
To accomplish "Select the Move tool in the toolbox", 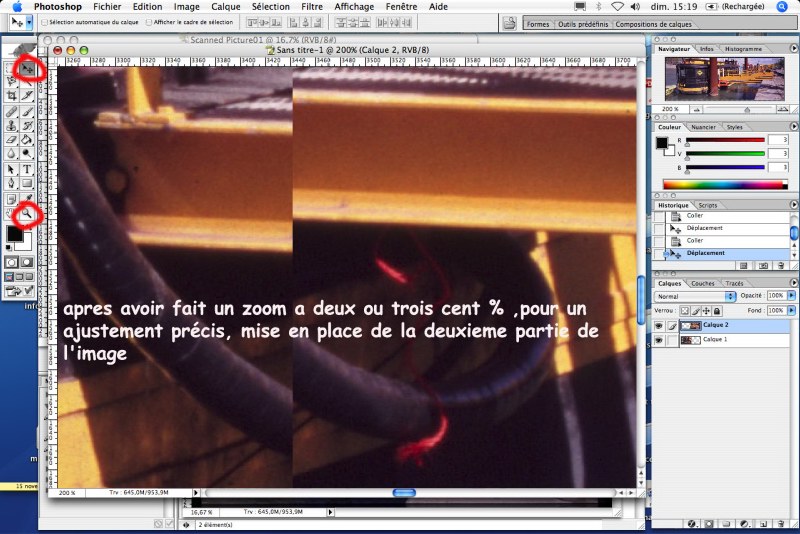I will 27,68.
